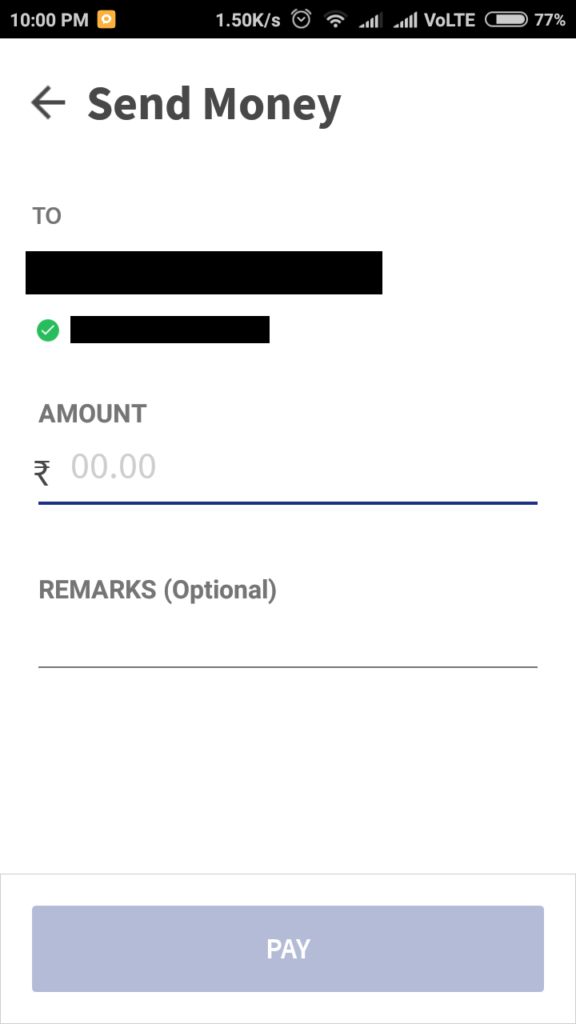Click the back arrow icon
Screen dimensions: 576x1024
point(47,102)
